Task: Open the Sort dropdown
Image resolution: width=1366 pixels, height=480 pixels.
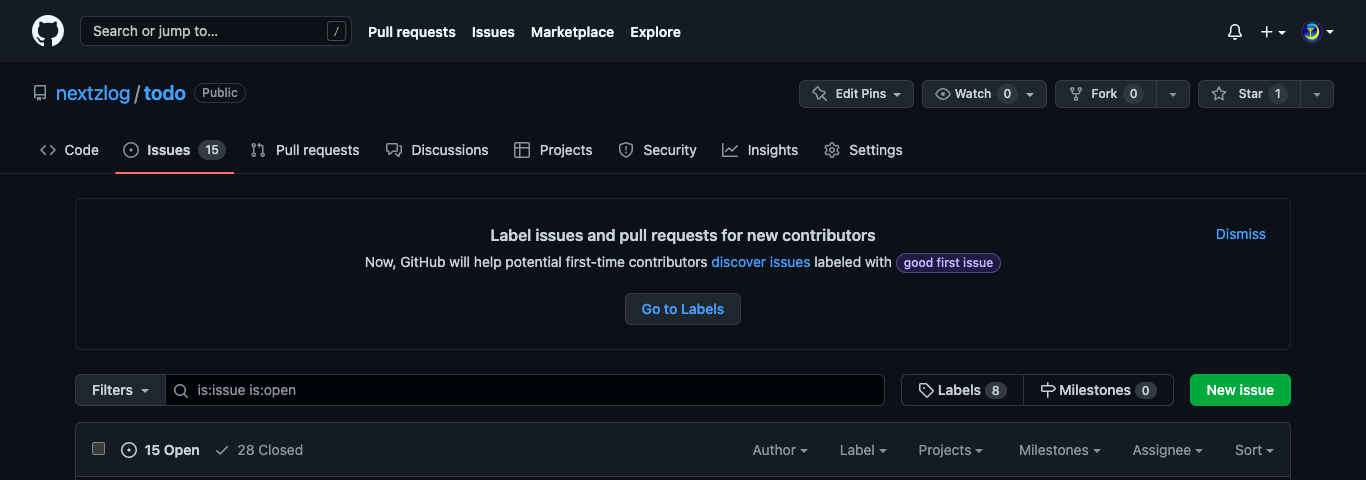Action: [1254, 450]
